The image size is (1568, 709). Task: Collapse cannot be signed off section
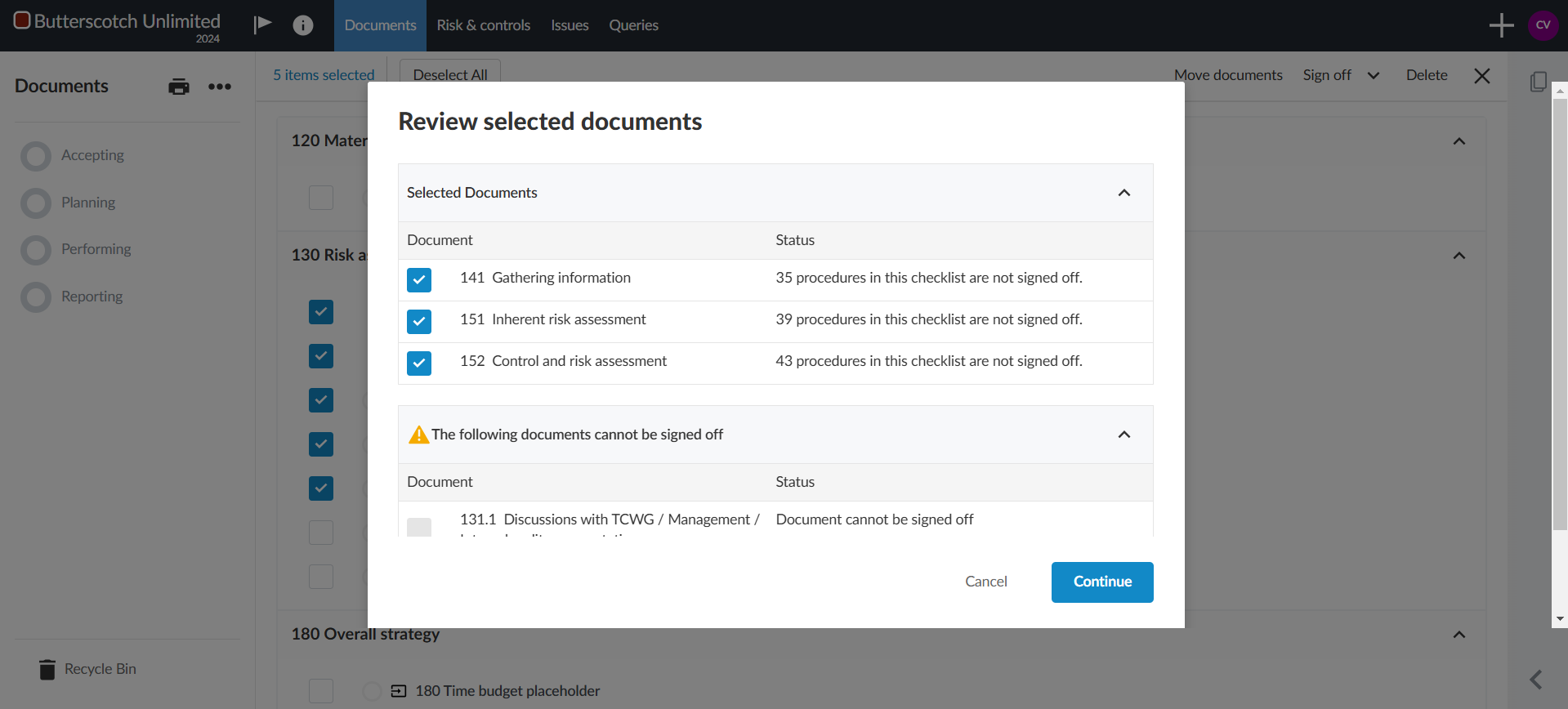point(1124,435)
